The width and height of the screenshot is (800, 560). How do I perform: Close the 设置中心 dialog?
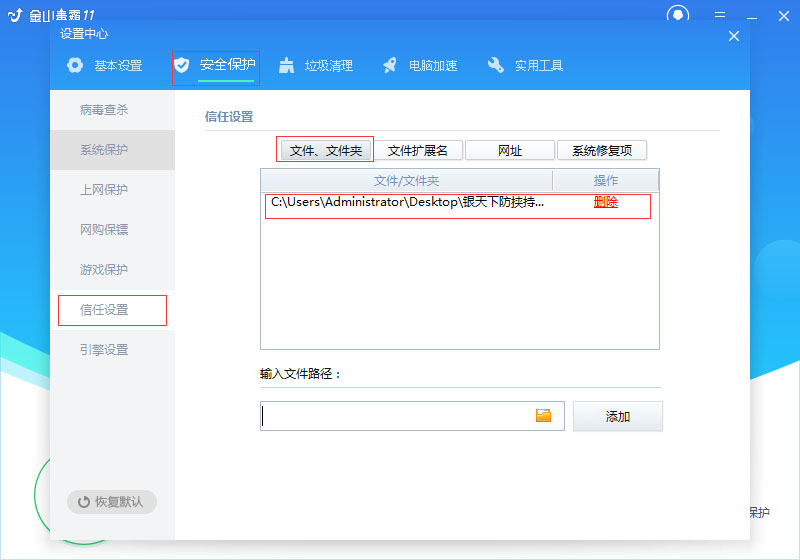(734, 36)
